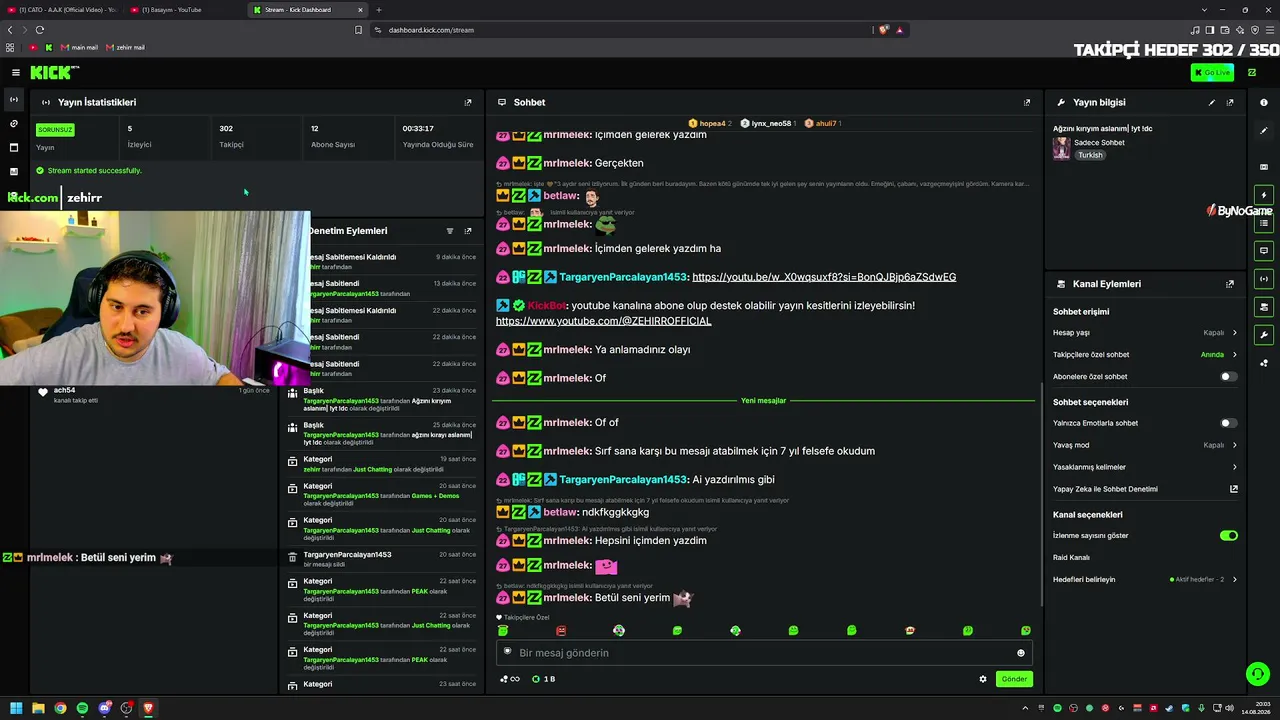The height and width of the screenshot is (720, 1280).
Task: Click the info icon in right sidebar
Action: (x=1264, y=102)
